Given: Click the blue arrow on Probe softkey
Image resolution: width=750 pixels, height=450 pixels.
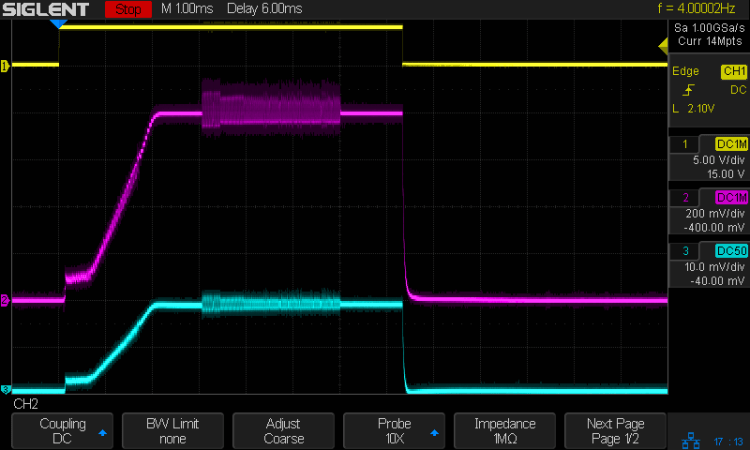Looking at the screenshot, I should (x=434, y=433).
